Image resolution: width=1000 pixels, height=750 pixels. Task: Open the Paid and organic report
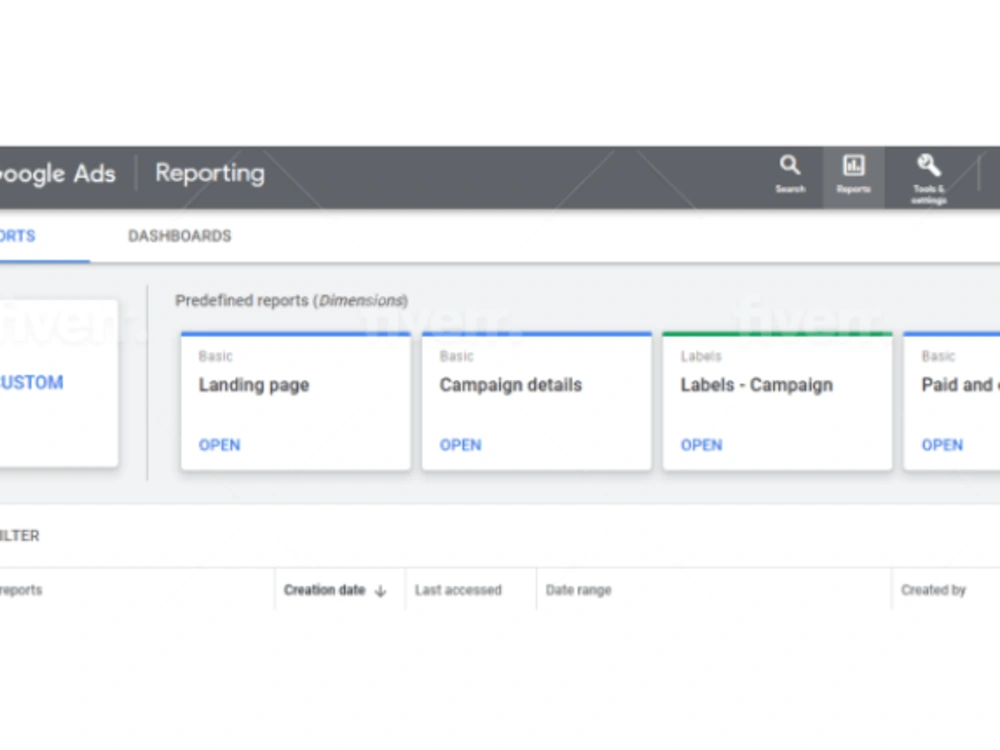click(x=943, y=445)
